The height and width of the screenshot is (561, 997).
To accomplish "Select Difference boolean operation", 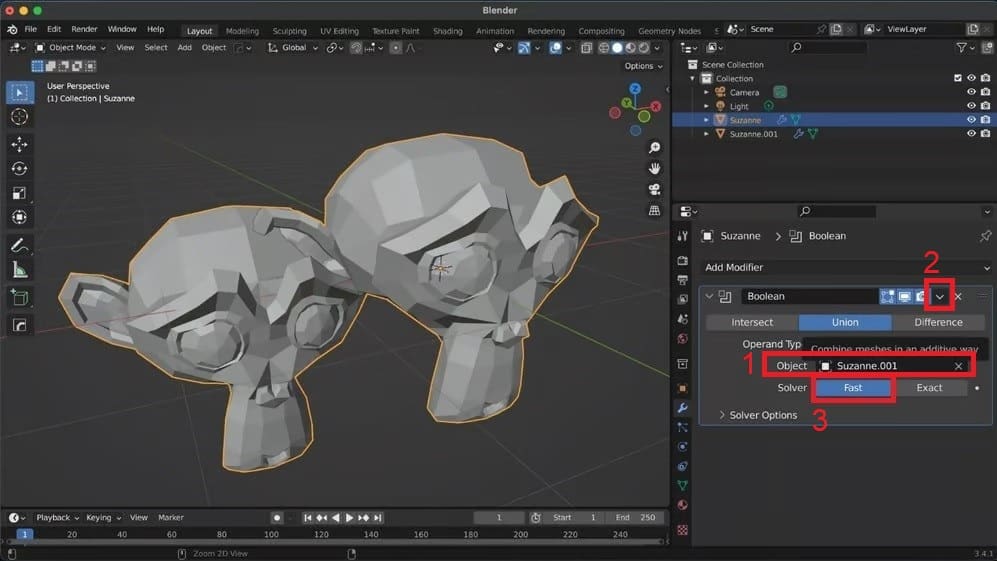I will [x=939, y=322].
